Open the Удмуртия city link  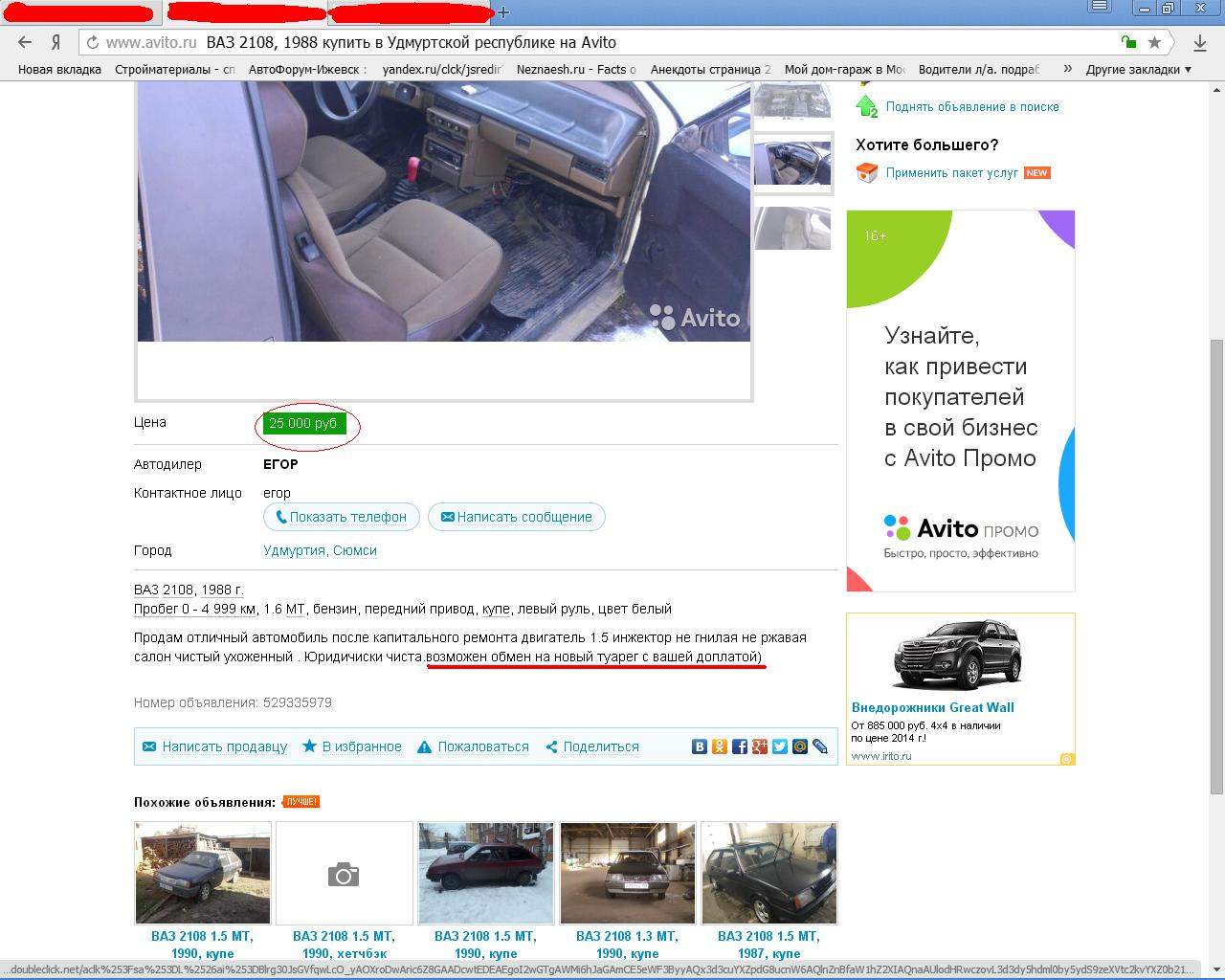[x=295, y=550]
